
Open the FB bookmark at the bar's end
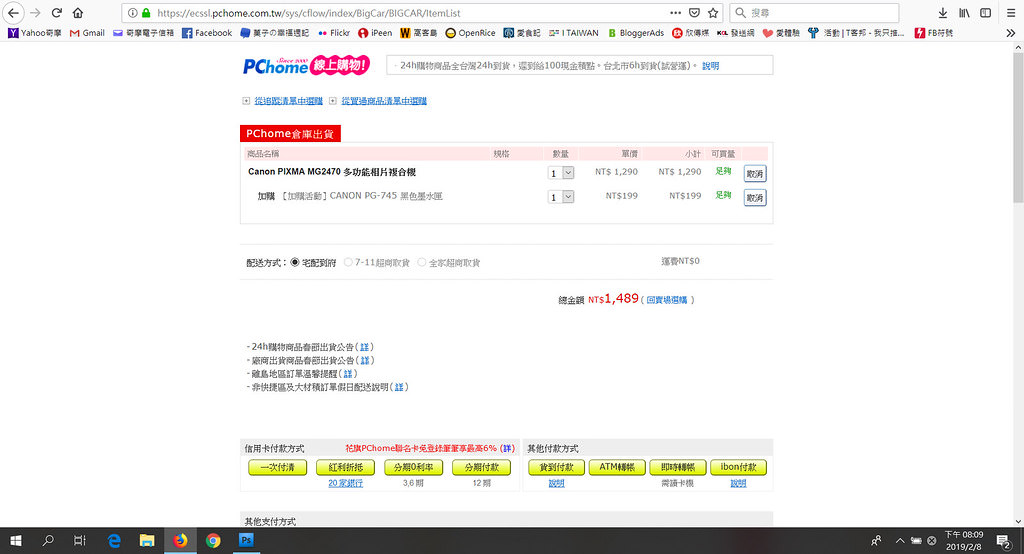point(933,33)
